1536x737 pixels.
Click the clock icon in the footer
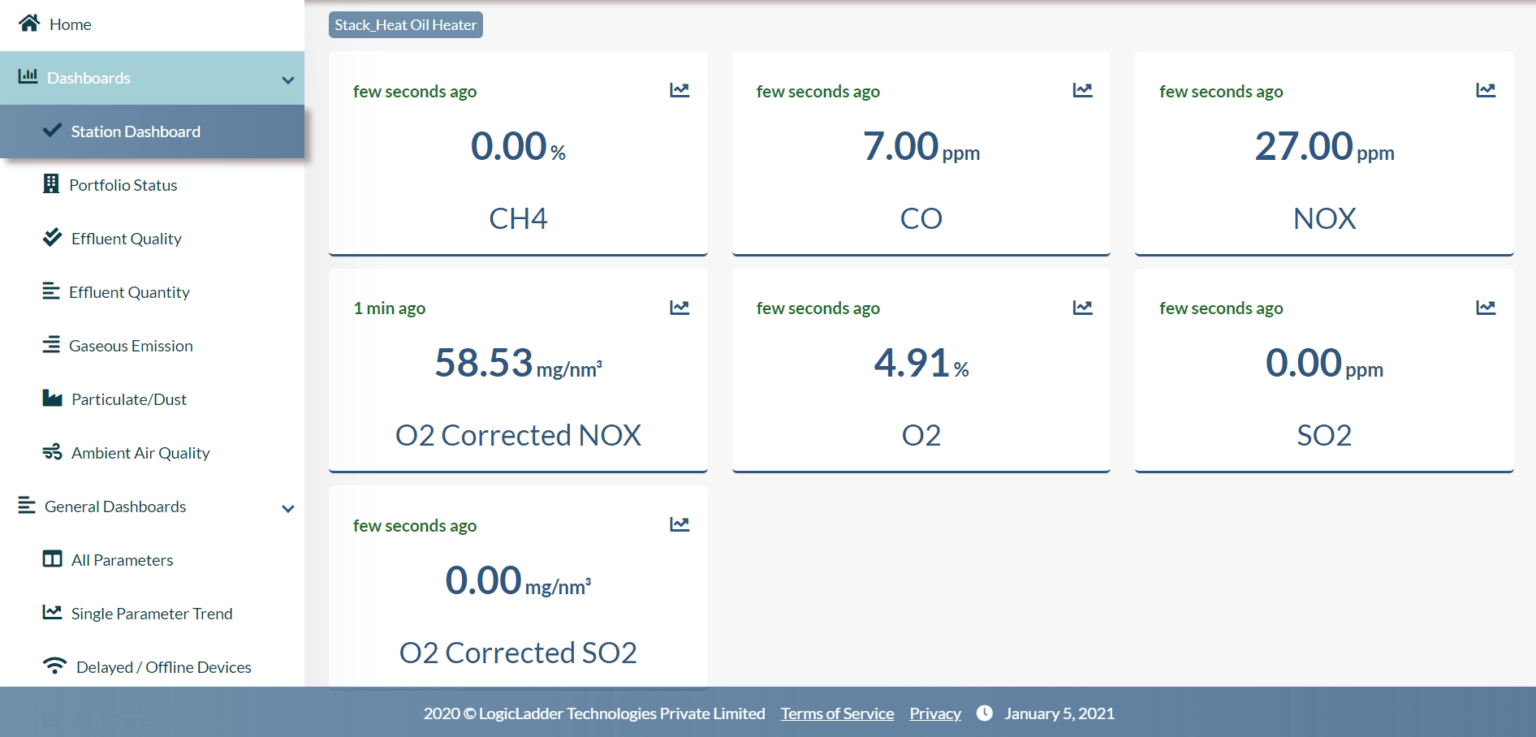tap(984, 713)
